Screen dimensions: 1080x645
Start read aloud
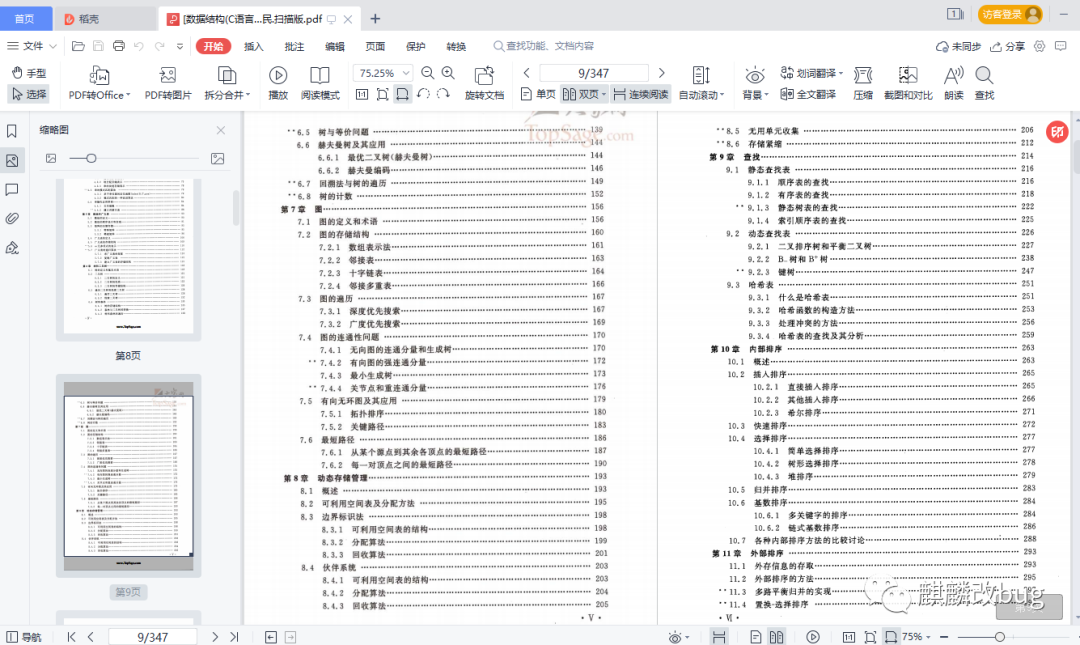point(954,83)
